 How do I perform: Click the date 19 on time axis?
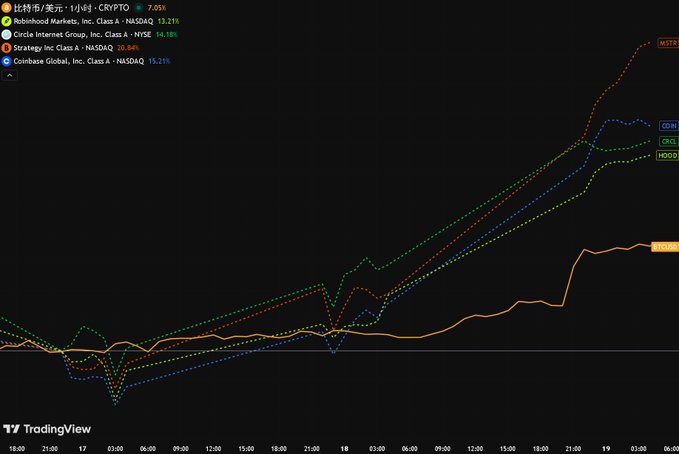(606, 449)
